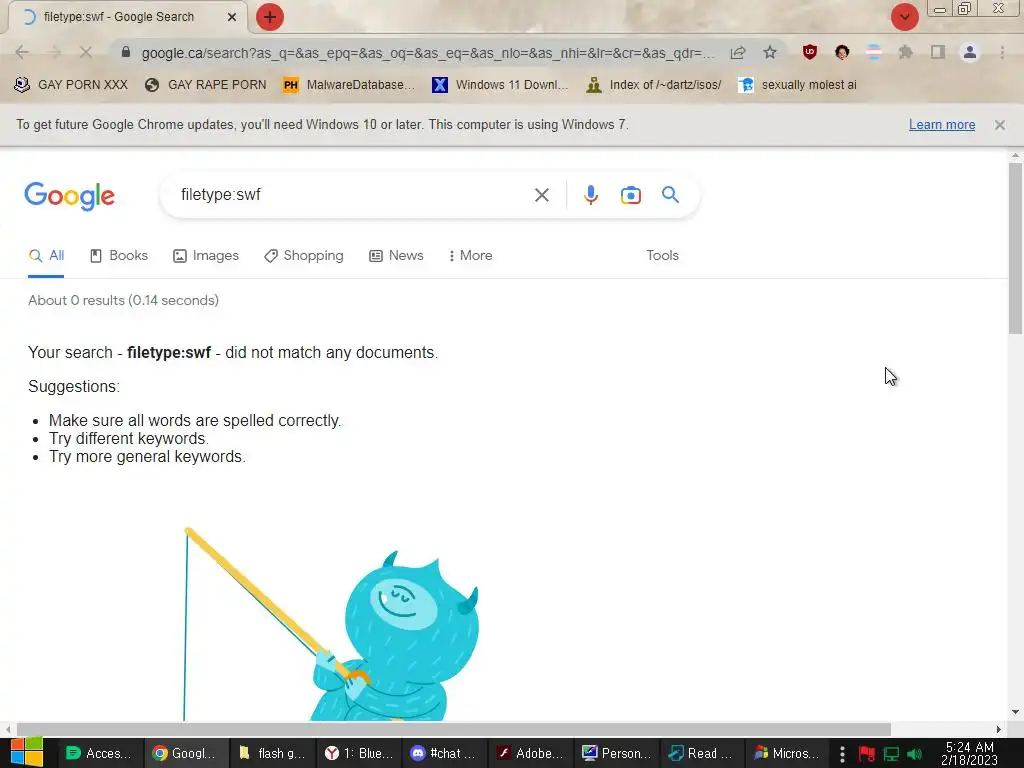Share this page from the address bar
Viewport: 1024px width, 768px height.
(x=738, y=52)
